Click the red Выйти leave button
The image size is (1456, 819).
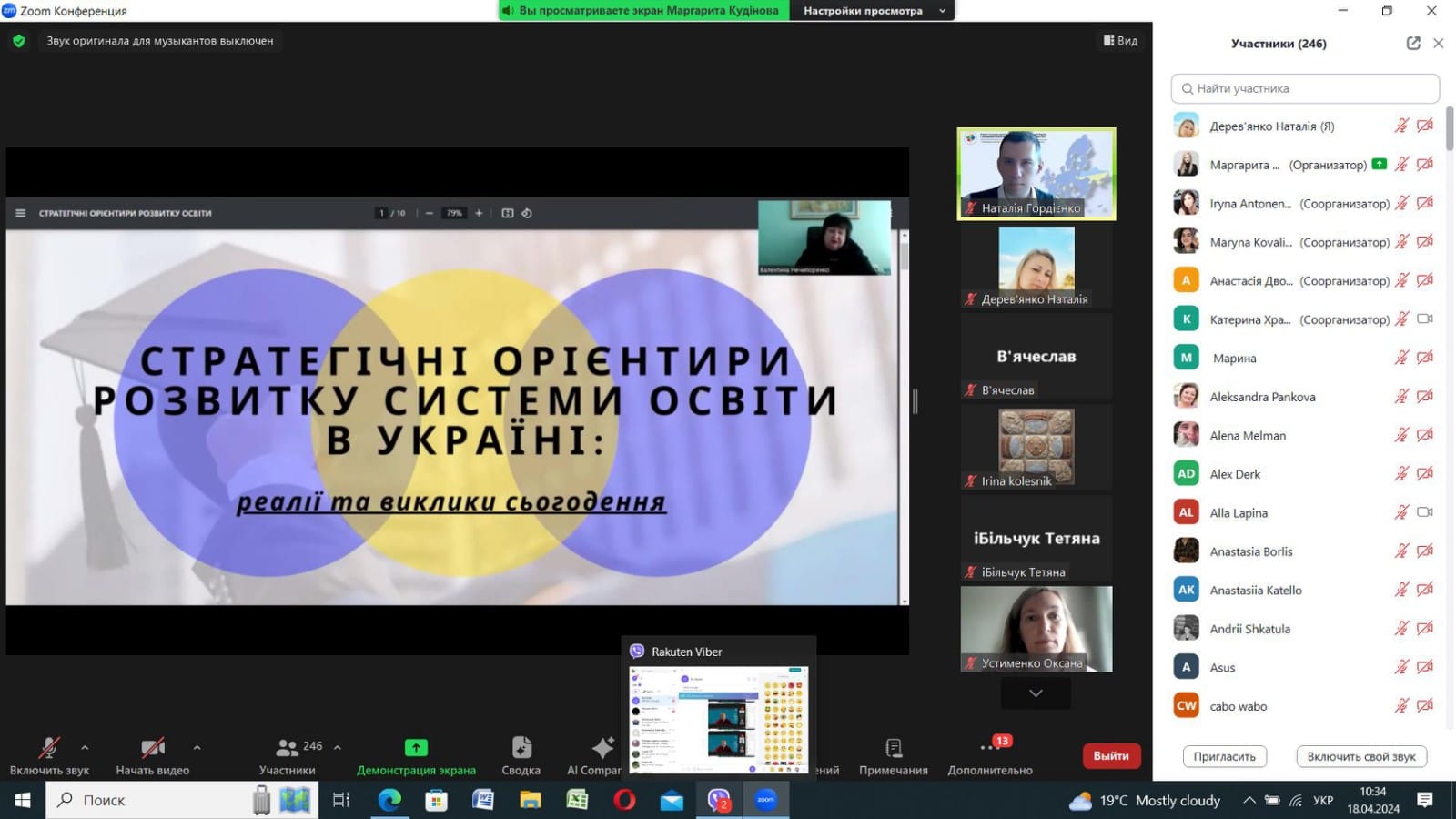1111,755
